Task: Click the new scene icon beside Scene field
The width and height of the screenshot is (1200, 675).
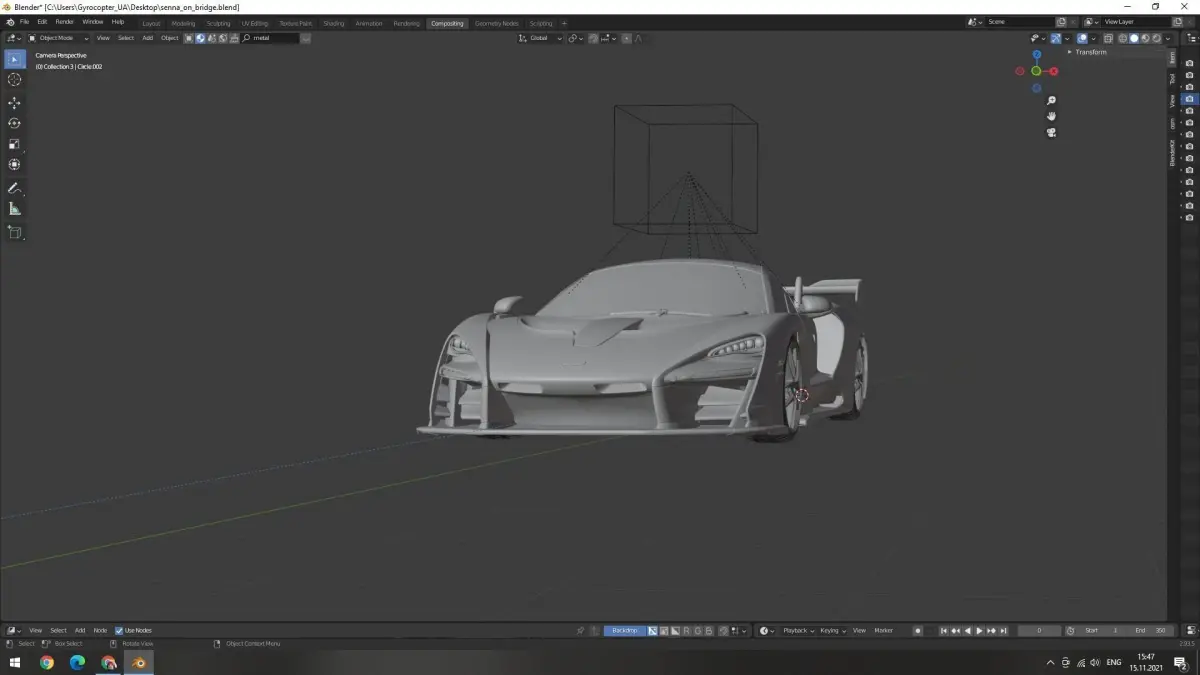Action: [1061, 22]
